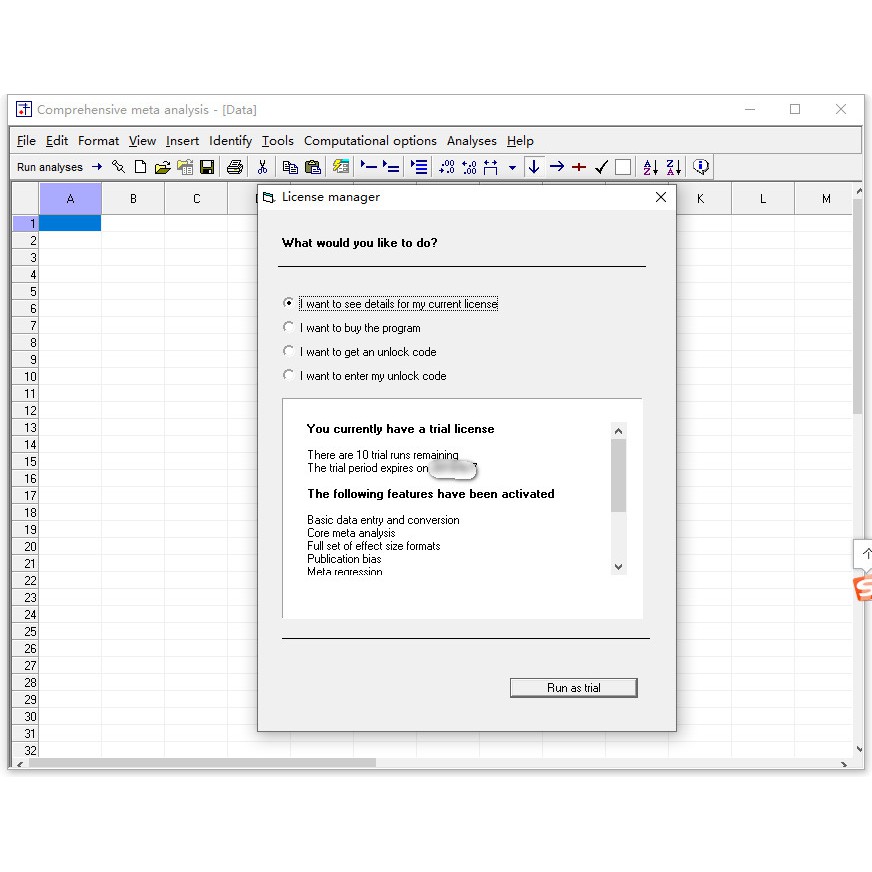Select 'I want to get an unlock code'
Image resolution: width=872 pixels, height=872 pixels.
point(360,351)
